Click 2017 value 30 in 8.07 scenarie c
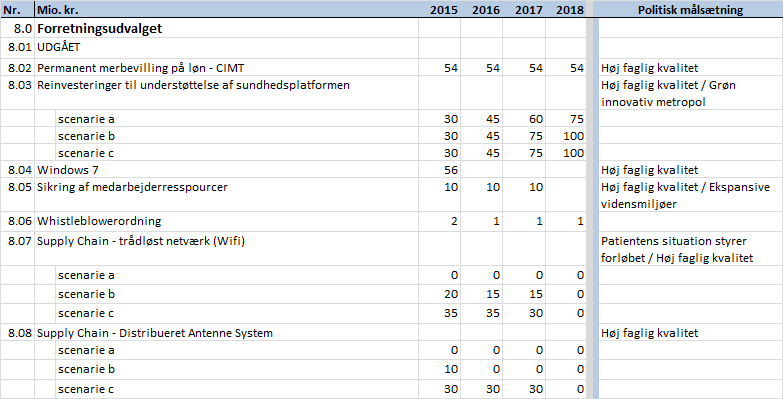Screen dimensions: 783x399 524,313
